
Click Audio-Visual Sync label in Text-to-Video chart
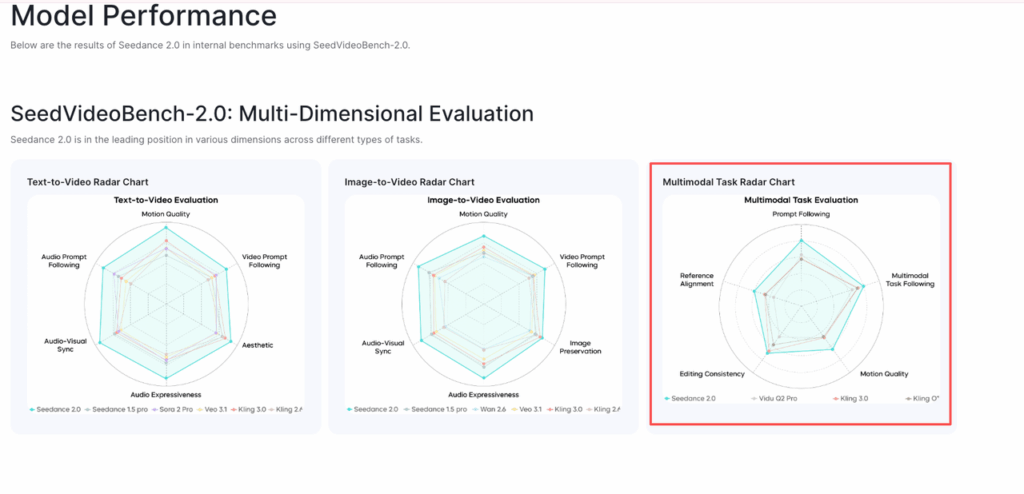click(x=63, y=345)
